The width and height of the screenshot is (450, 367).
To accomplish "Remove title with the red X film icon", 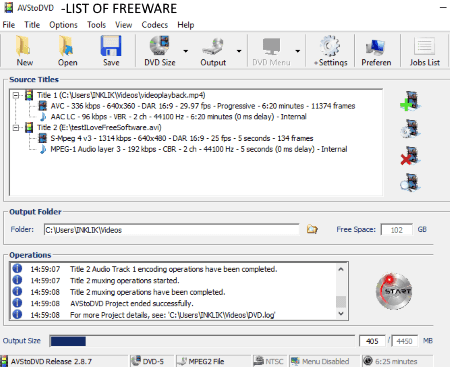I will click(x=411, y=156).
